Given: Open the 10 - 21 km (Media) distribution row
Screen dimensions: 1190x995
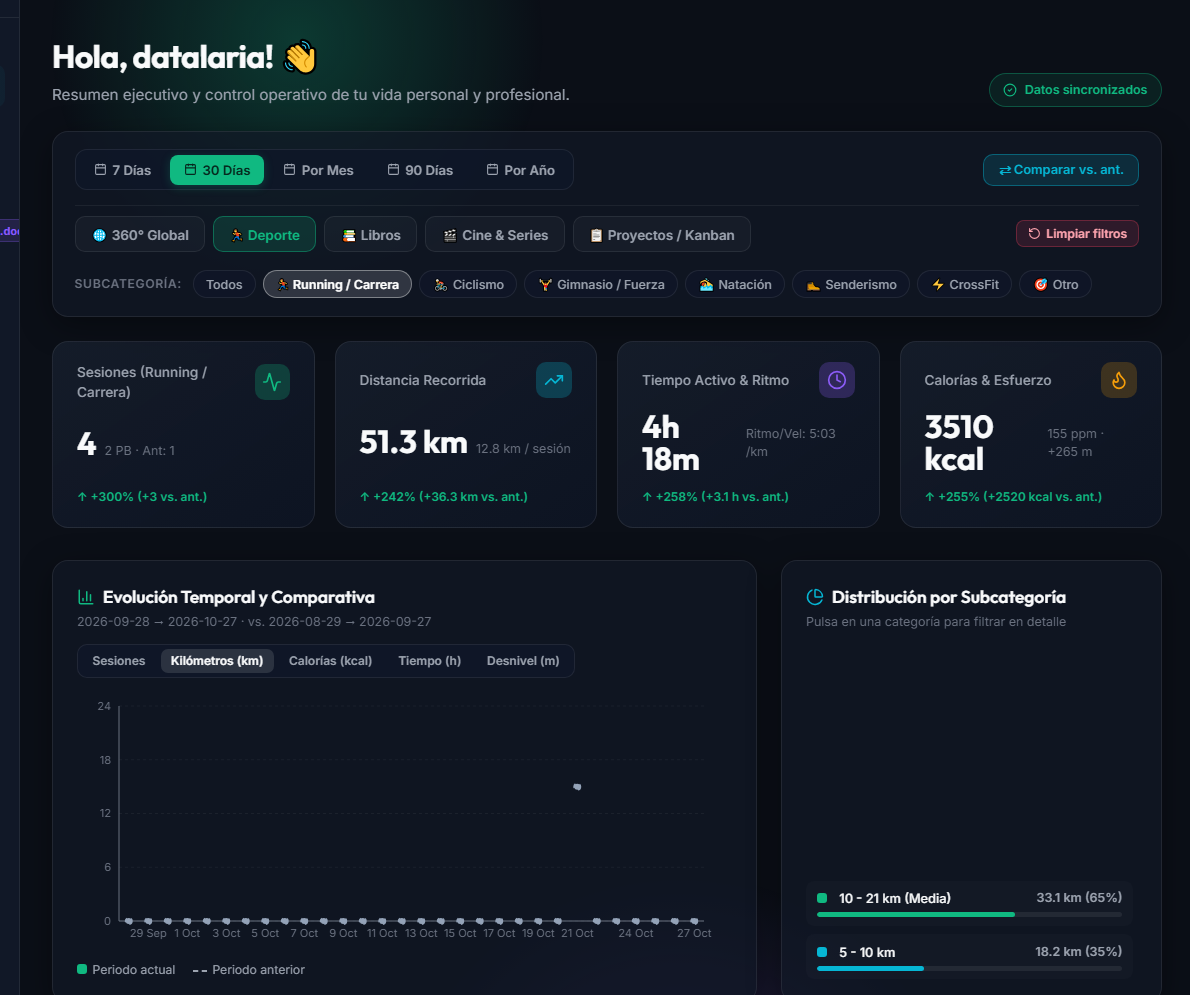Looking at the screenshot, I should [969, 903].
